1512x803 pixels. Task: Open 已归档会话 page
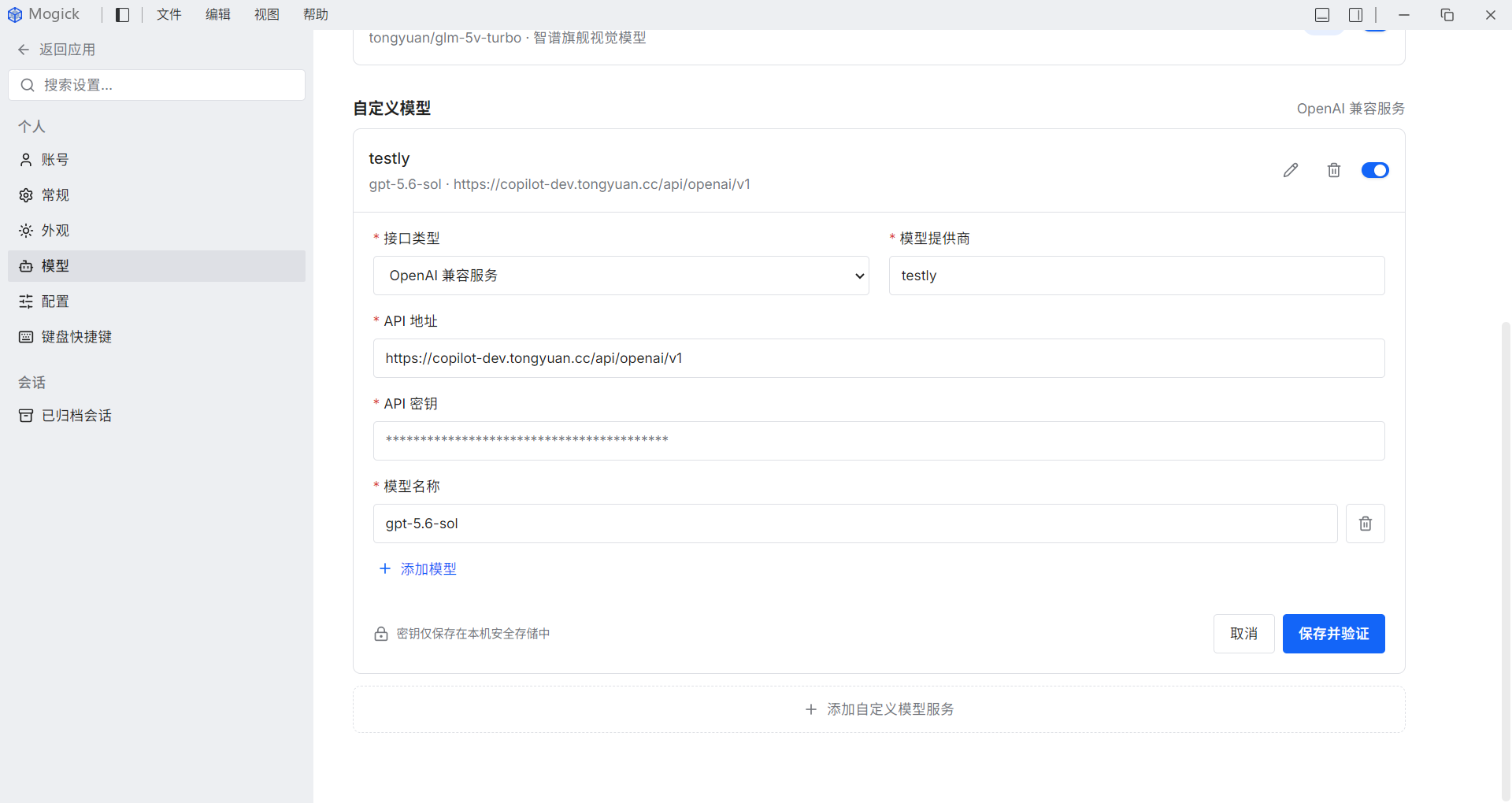(157, 416)
